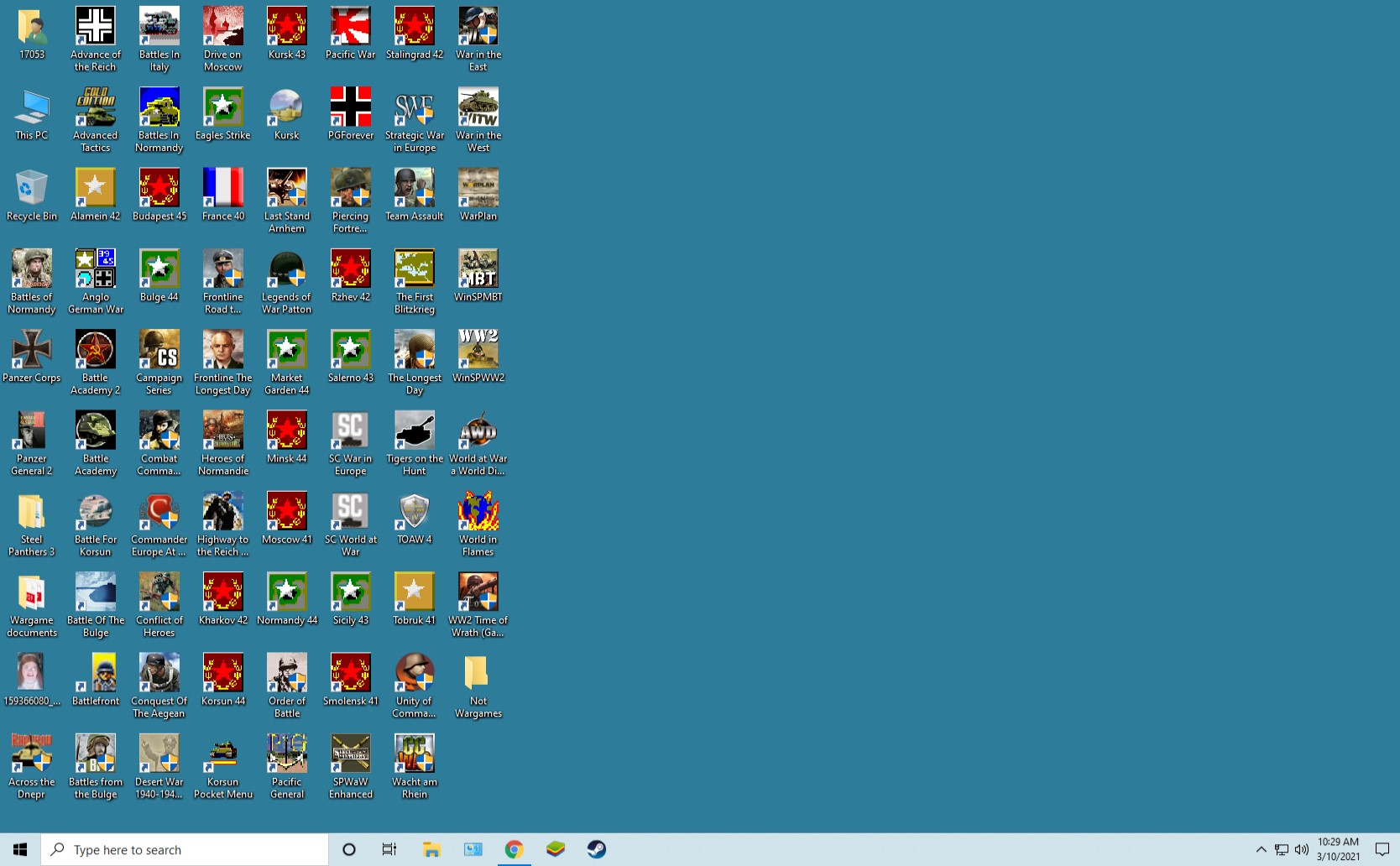Select the Not Wargames folder
1400x866 pixels.
[x=478, y=673]
